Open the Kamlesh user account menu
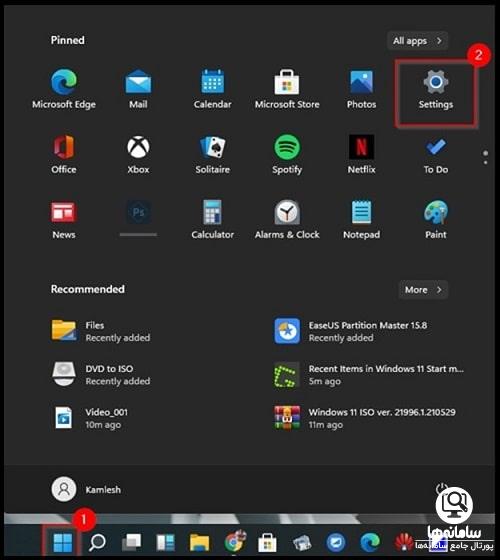The height and width of the screenshot is (560, 500). tap(86, 490)
